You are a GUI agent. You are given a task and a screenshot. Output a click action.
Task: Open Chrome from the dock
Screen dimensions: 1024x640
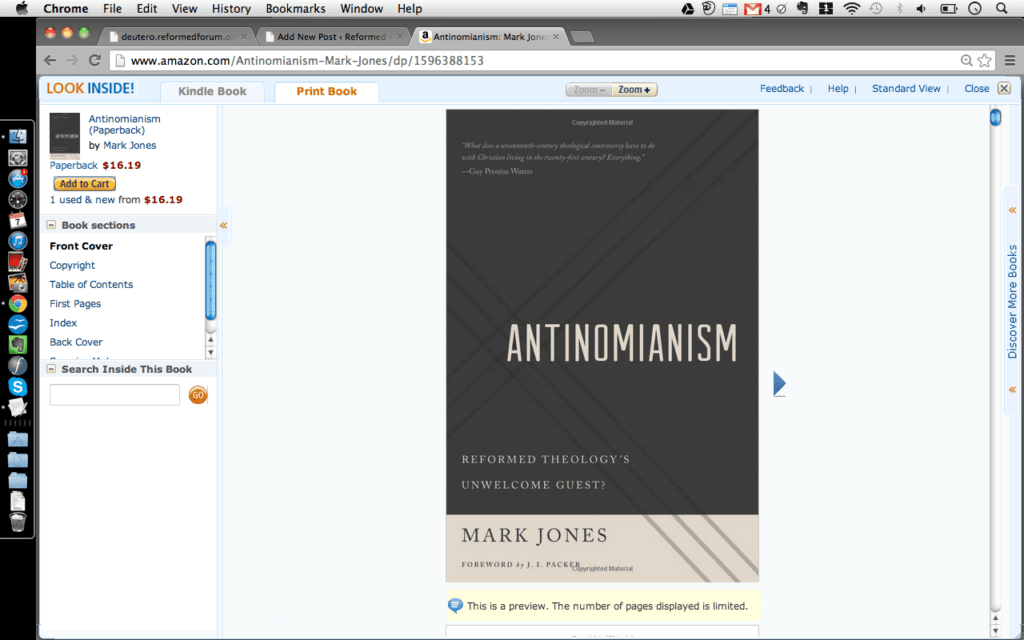point(18,304)
